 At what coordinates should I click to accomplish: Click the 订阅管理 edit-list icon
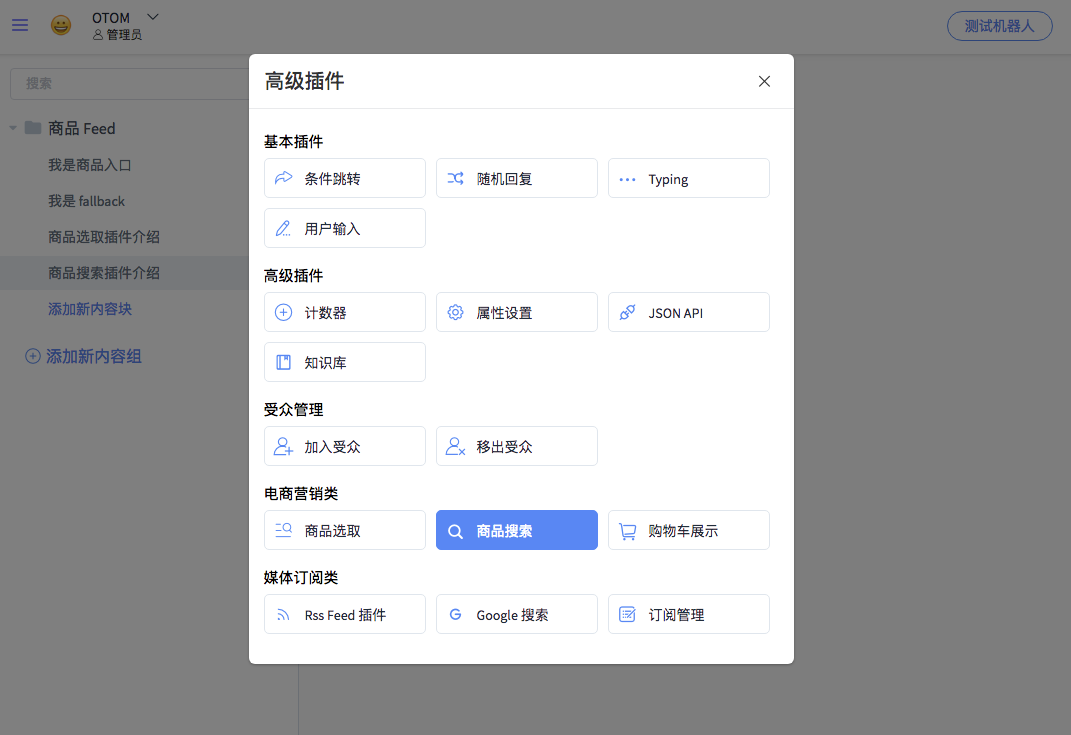point(627,614)
